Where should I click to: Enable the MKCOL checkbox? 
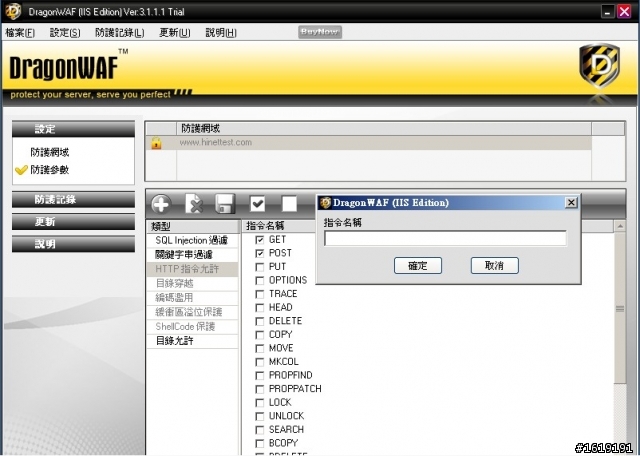click(x=260, y=362)
